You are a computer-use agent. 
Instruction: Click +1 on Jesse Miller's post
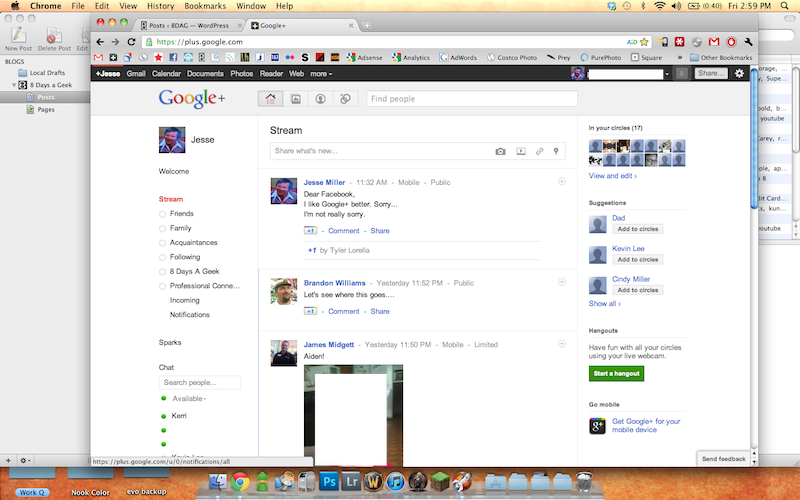pos(310,231)
